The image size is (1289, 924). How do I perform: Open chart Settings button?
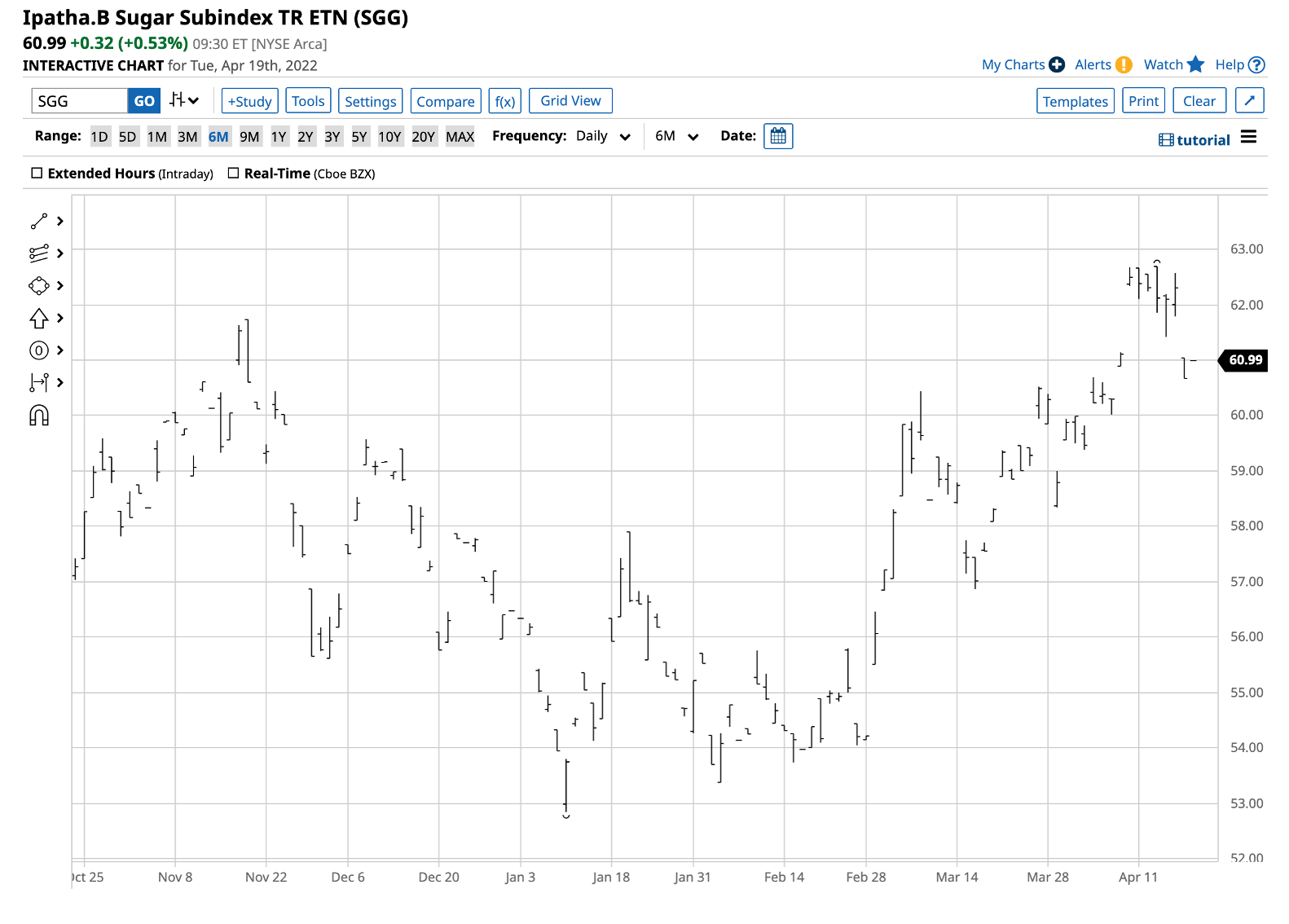click(370, 101)
